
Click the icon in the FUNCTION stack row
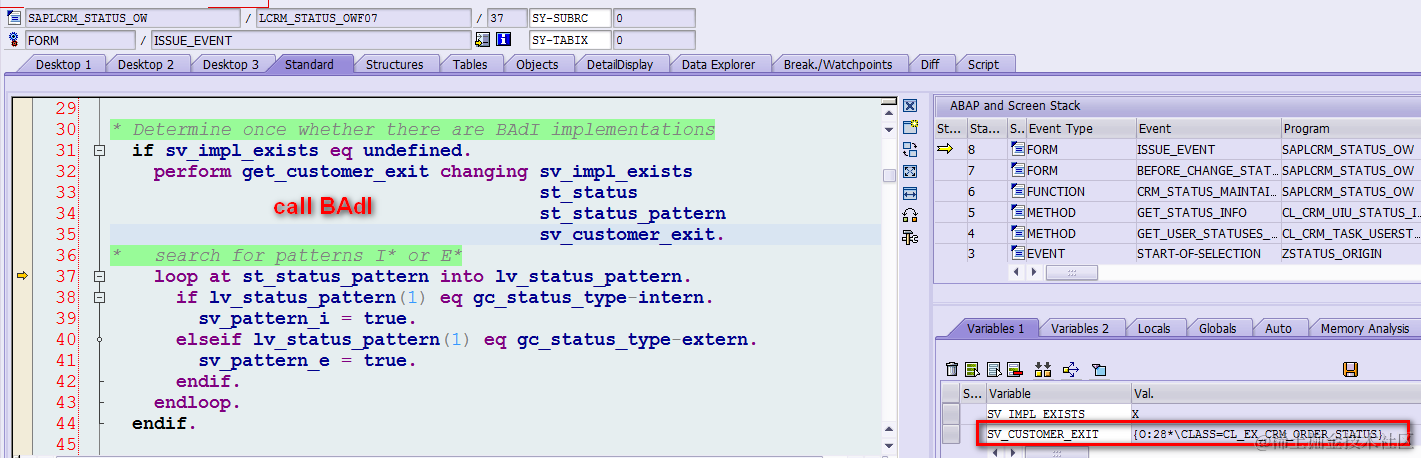point(1017,191)
